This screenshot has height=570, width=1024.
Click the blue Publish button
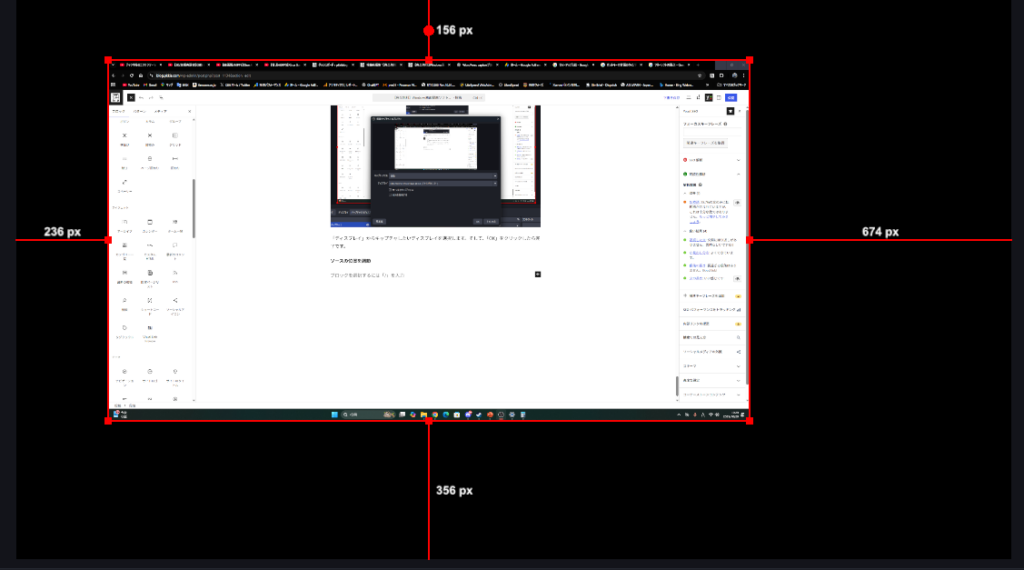(x=731, y=97)
